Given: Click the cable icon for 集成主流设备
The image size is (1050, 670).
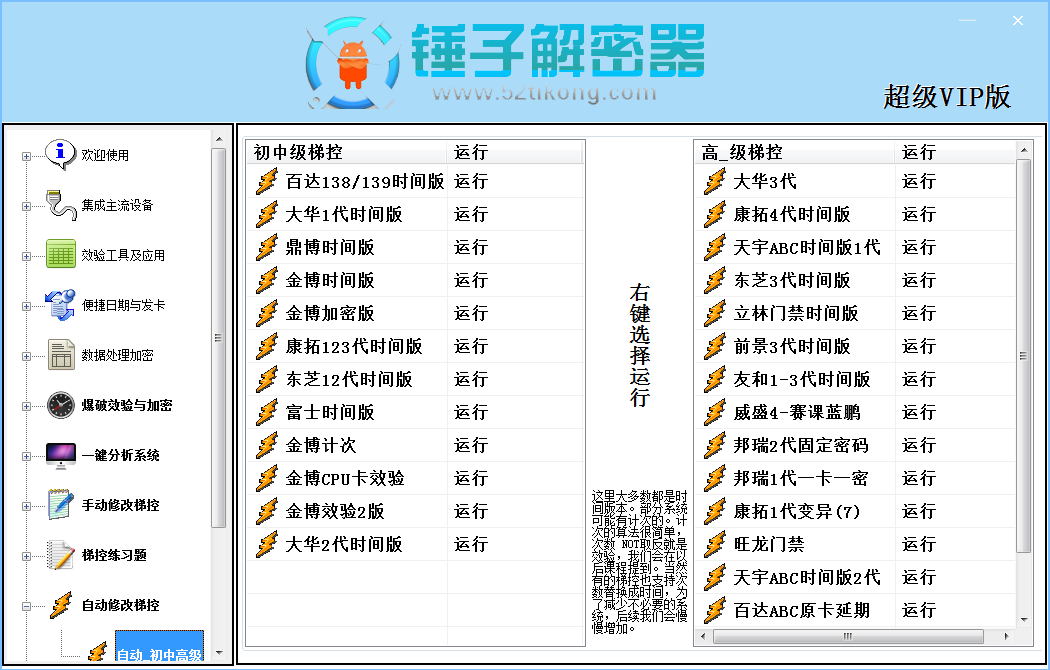Looking at the screenshot, I should (60, 205).
